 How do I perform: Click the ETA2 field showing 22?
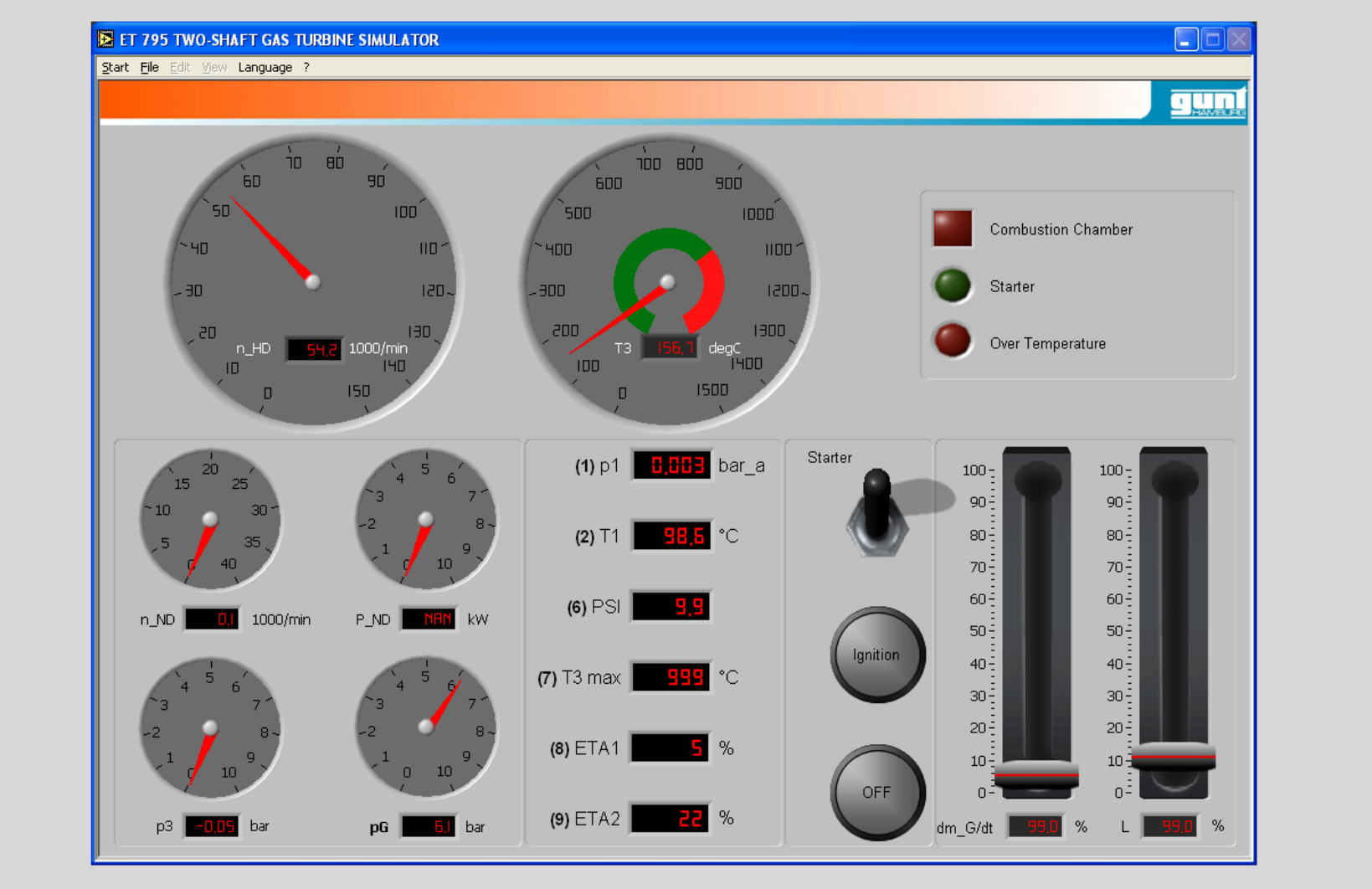671,818
